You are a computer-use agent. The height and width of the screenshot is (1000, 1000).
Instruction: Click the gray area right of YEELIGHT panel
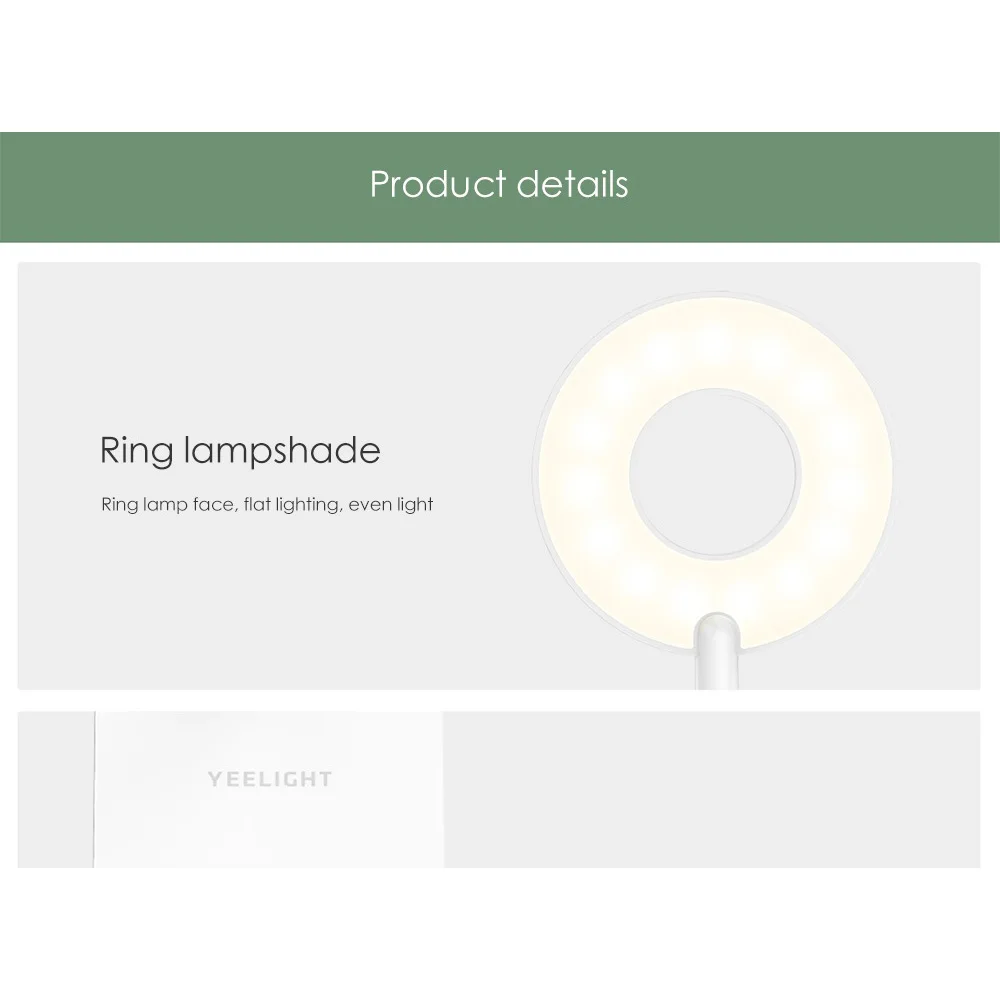click(x=710, y=789)
